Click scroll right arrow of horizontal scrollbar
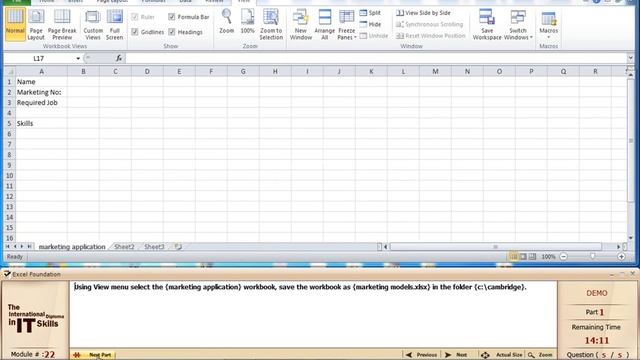640x360 pixels. pos(618,247)
